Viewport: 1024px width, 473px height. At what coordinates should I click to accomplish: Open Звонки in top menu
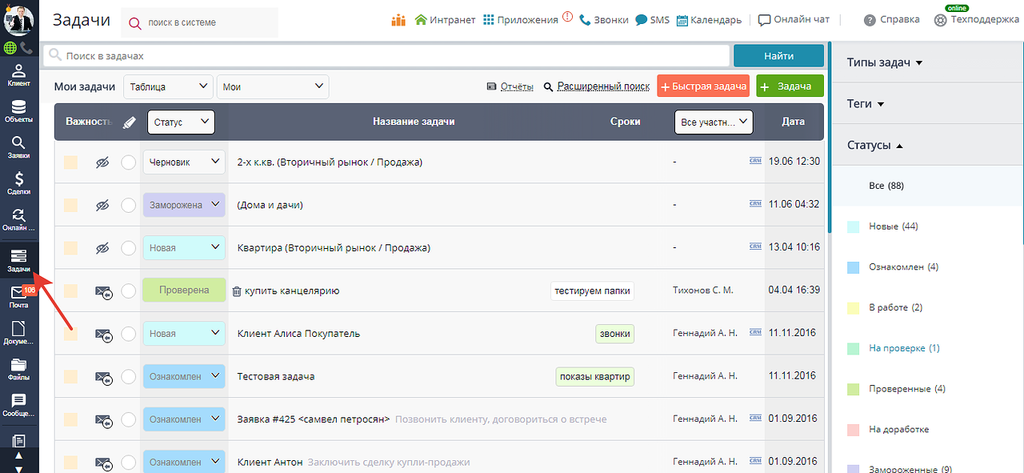click(x=604, y=20)
